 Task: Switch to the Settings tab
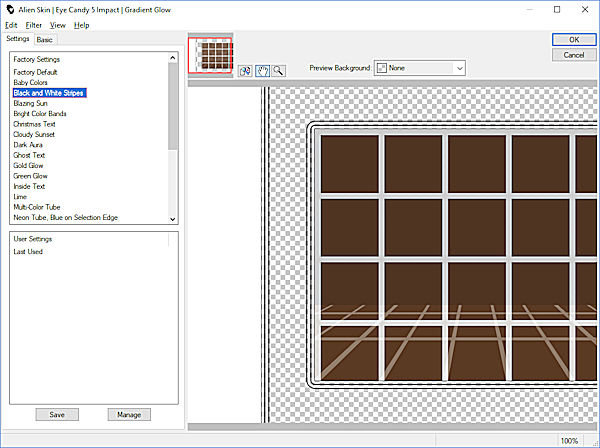18,39
